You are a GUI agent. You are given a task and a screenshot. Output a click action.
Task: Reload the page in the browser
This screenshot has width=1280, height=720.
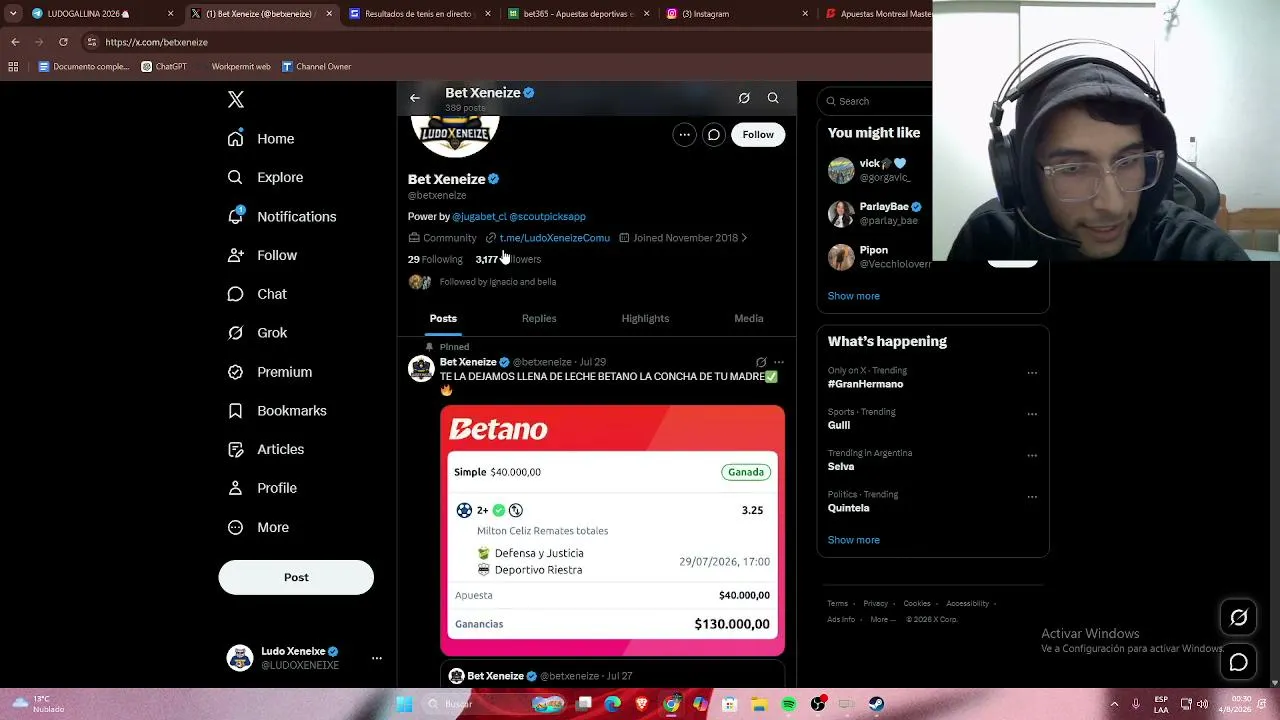pos(63,42)
